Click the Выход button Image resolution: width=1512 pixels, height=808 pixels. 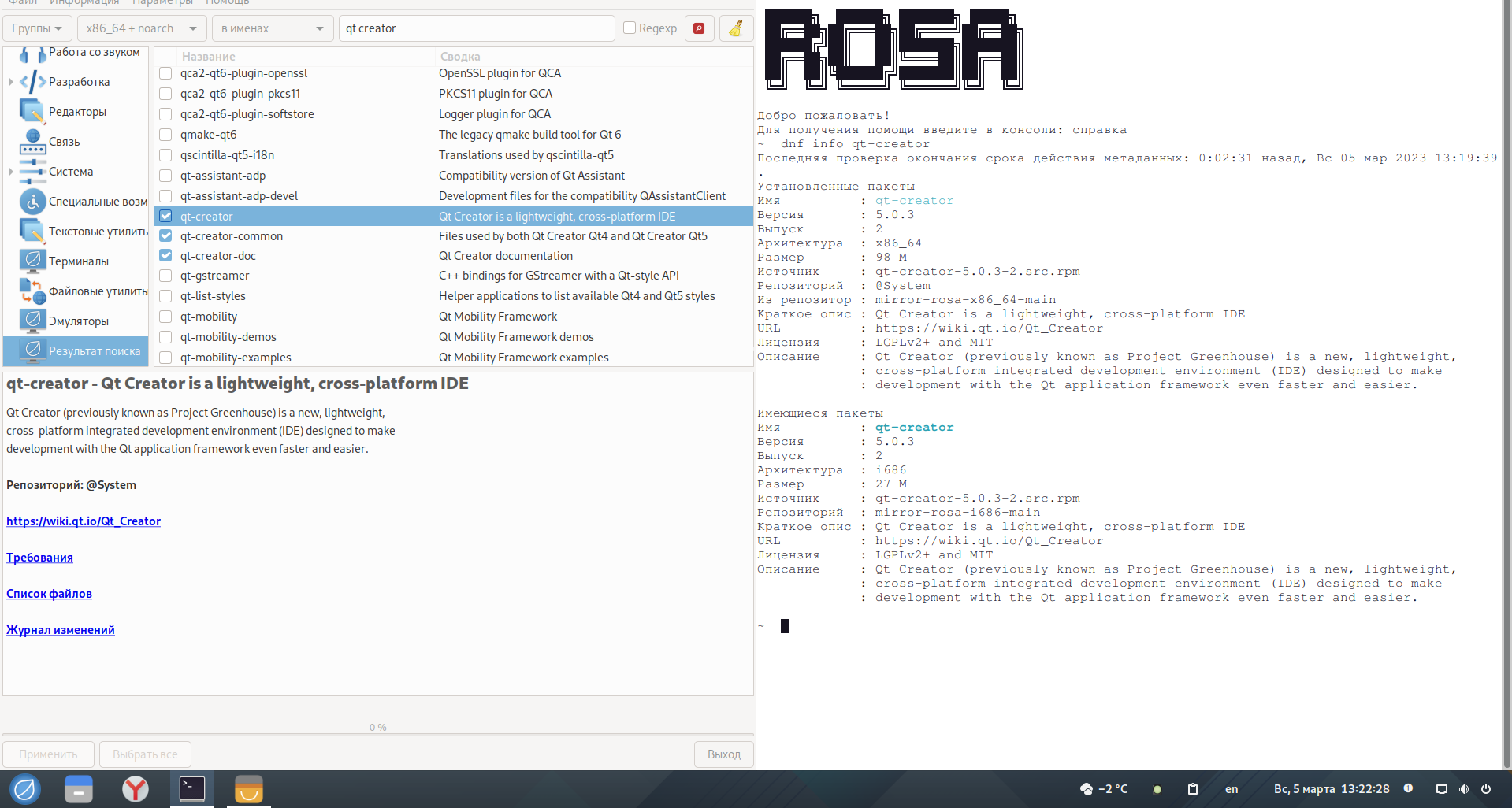pos(723,754)
